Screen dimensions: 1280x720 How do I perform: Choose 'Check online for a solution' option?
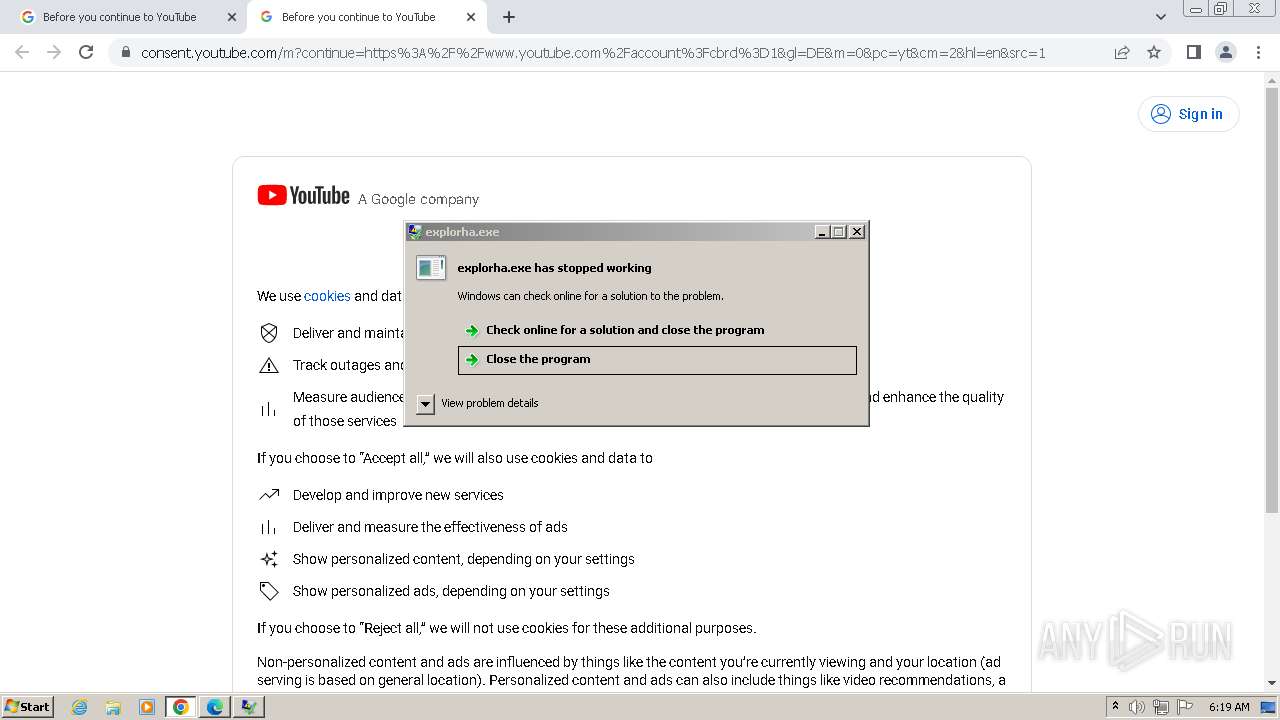point(657,330)
